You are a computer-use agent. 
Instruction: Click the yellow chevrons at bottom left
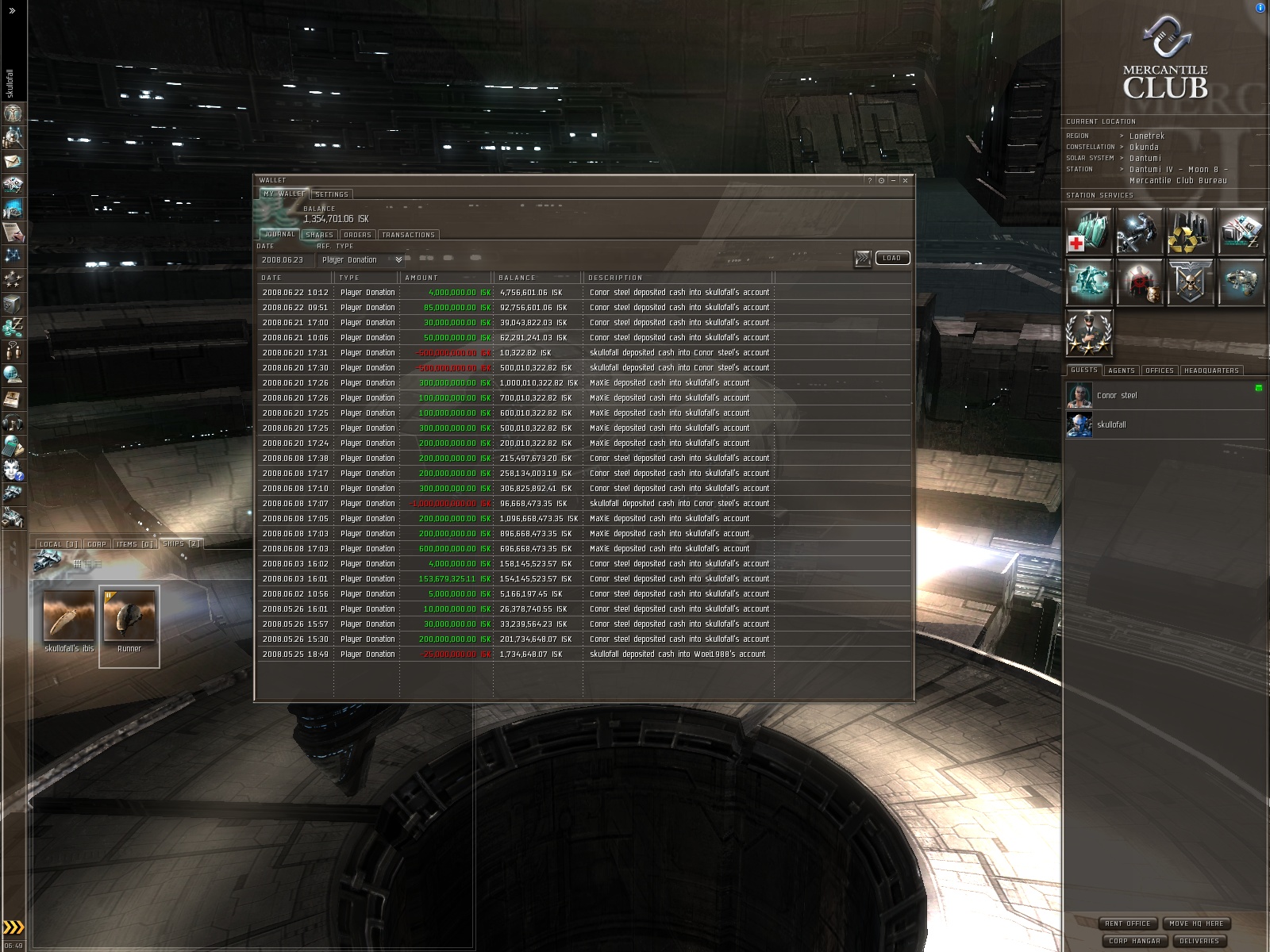click(x=13, y=927)
